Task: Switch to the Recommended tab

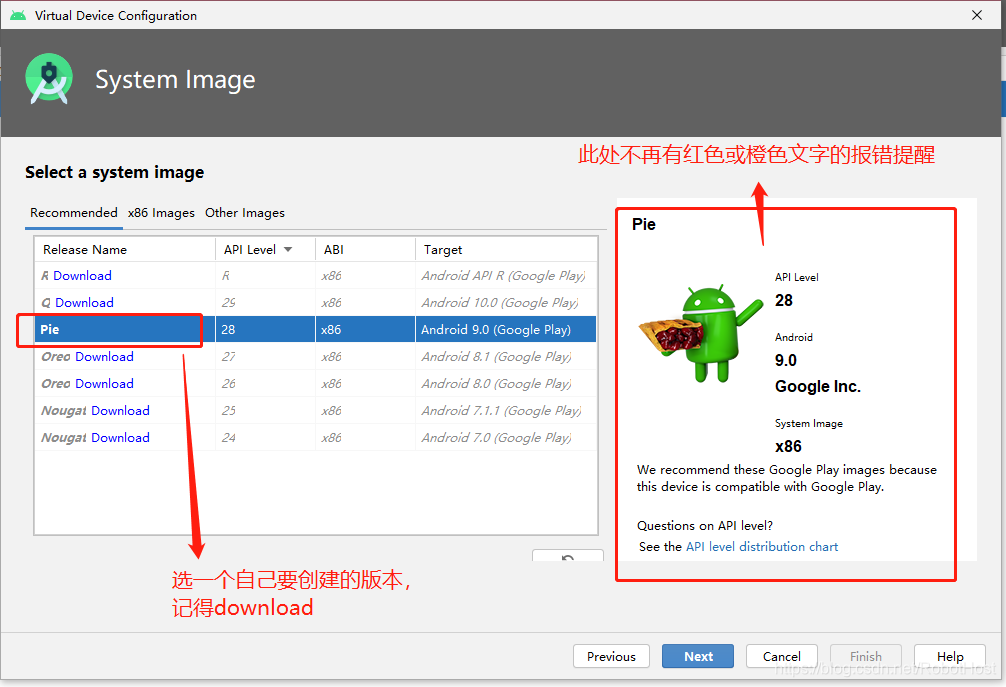Action: (74, 213)
